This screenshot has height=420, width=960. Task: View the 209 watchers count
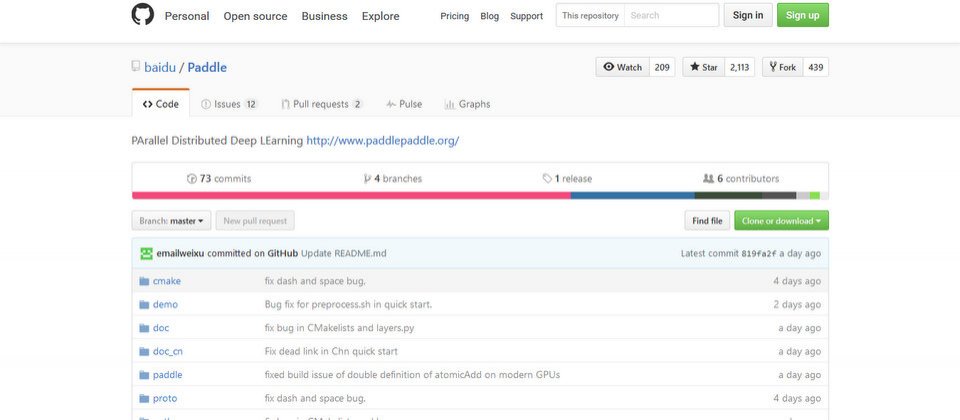pyautogui.click(x=662, y=67)
